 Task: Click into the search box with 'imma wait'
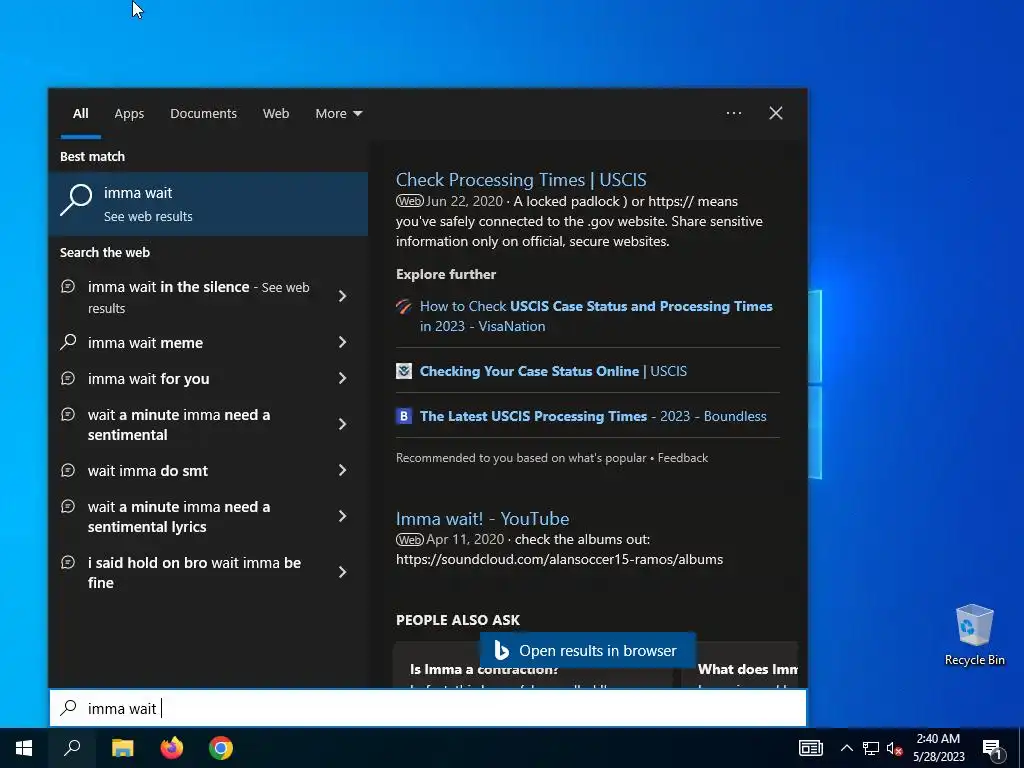tap(428, 708)
